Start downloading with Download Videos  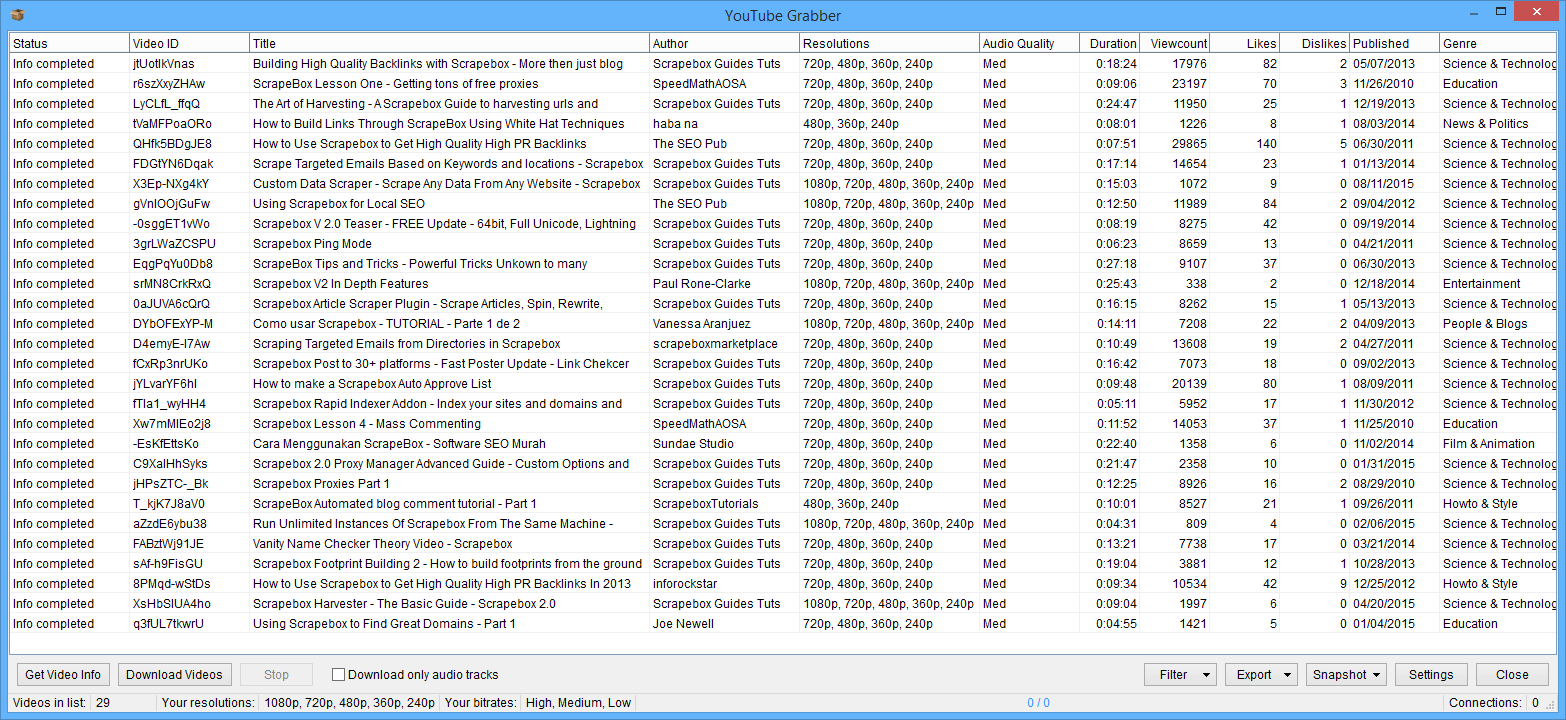(x=174, y=674)
